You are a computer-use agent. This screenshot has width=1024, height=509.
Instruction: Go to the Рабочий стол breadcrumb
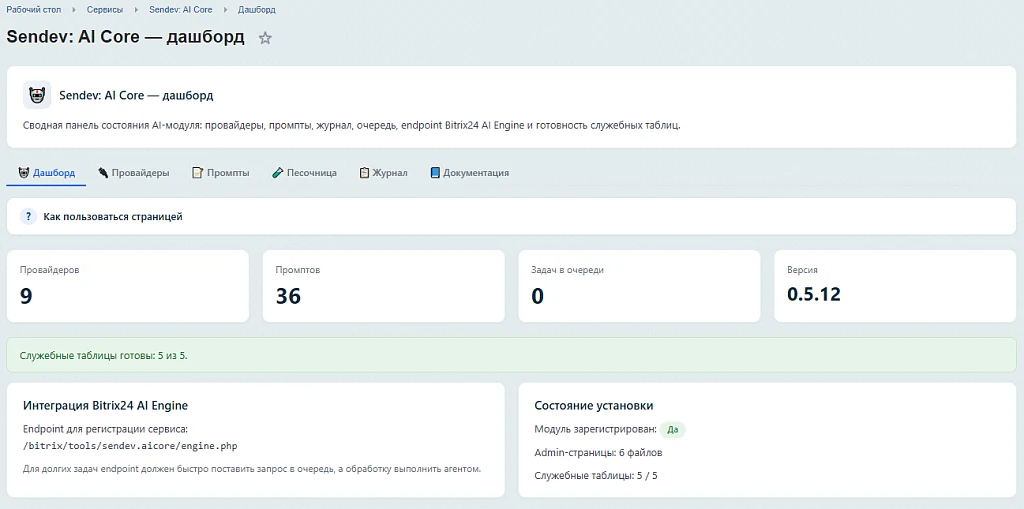point(34,10)
